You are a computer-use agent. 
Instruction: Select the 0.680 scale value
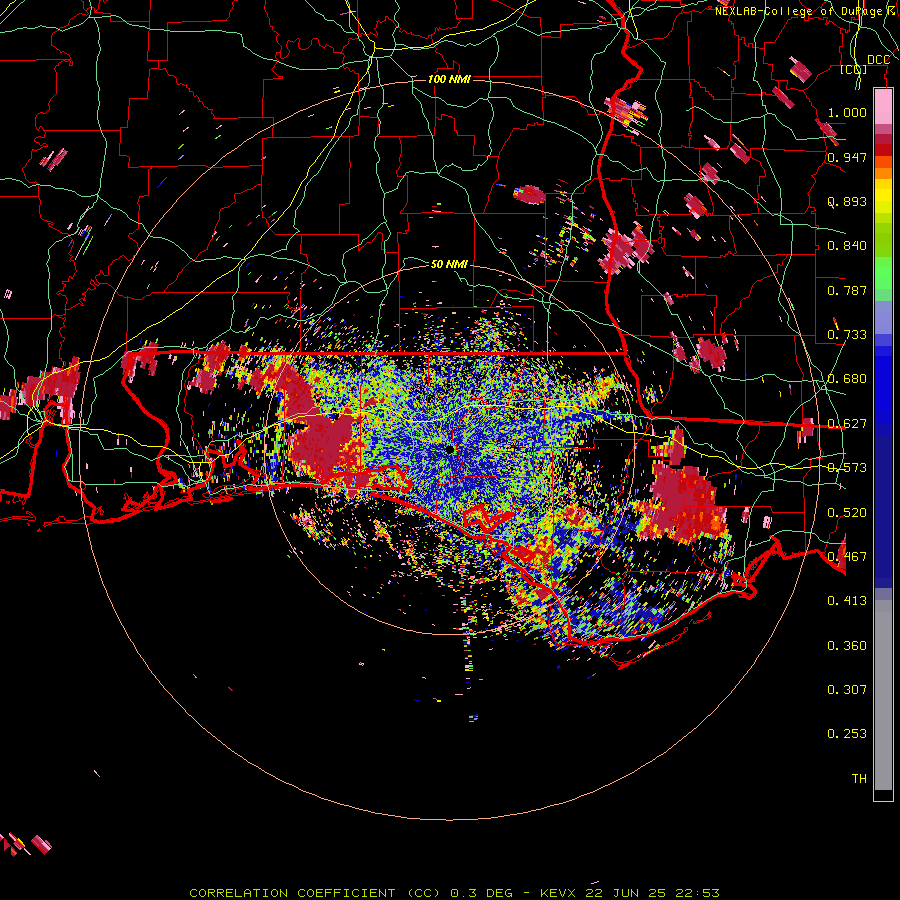[847, 378]
